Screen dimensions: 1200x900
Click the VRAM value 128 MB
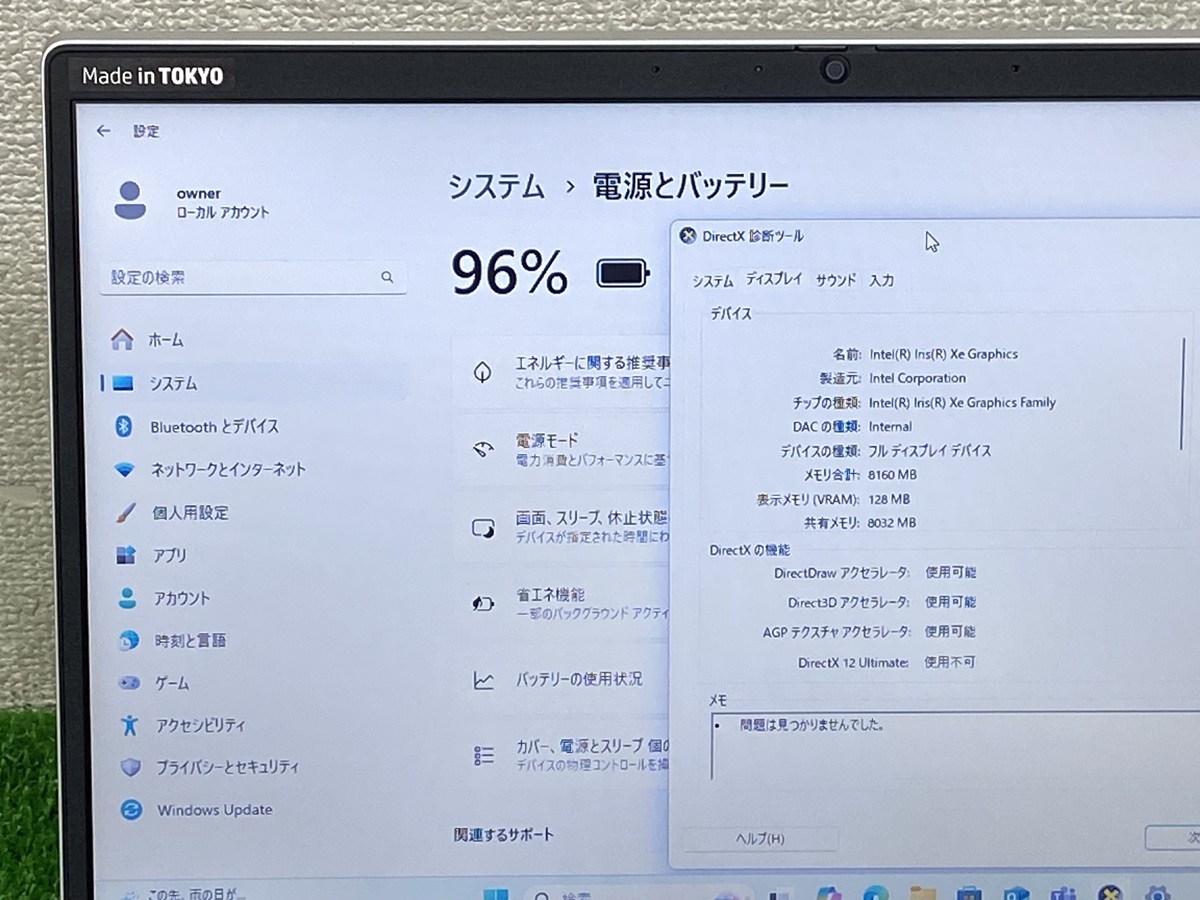[890, 499]
